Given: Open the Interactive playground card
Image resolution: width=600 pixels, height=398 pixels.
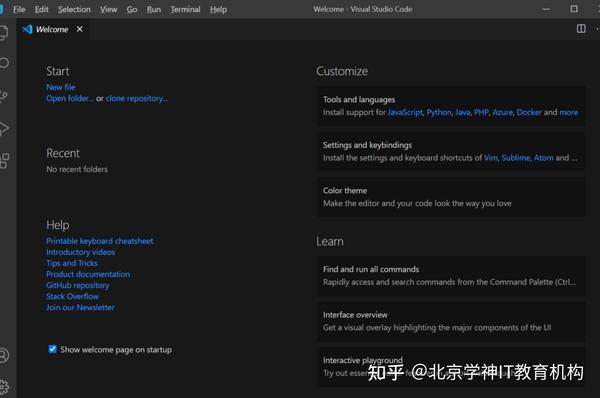Looking at the screenshot, I should click(x=452, y=367).
